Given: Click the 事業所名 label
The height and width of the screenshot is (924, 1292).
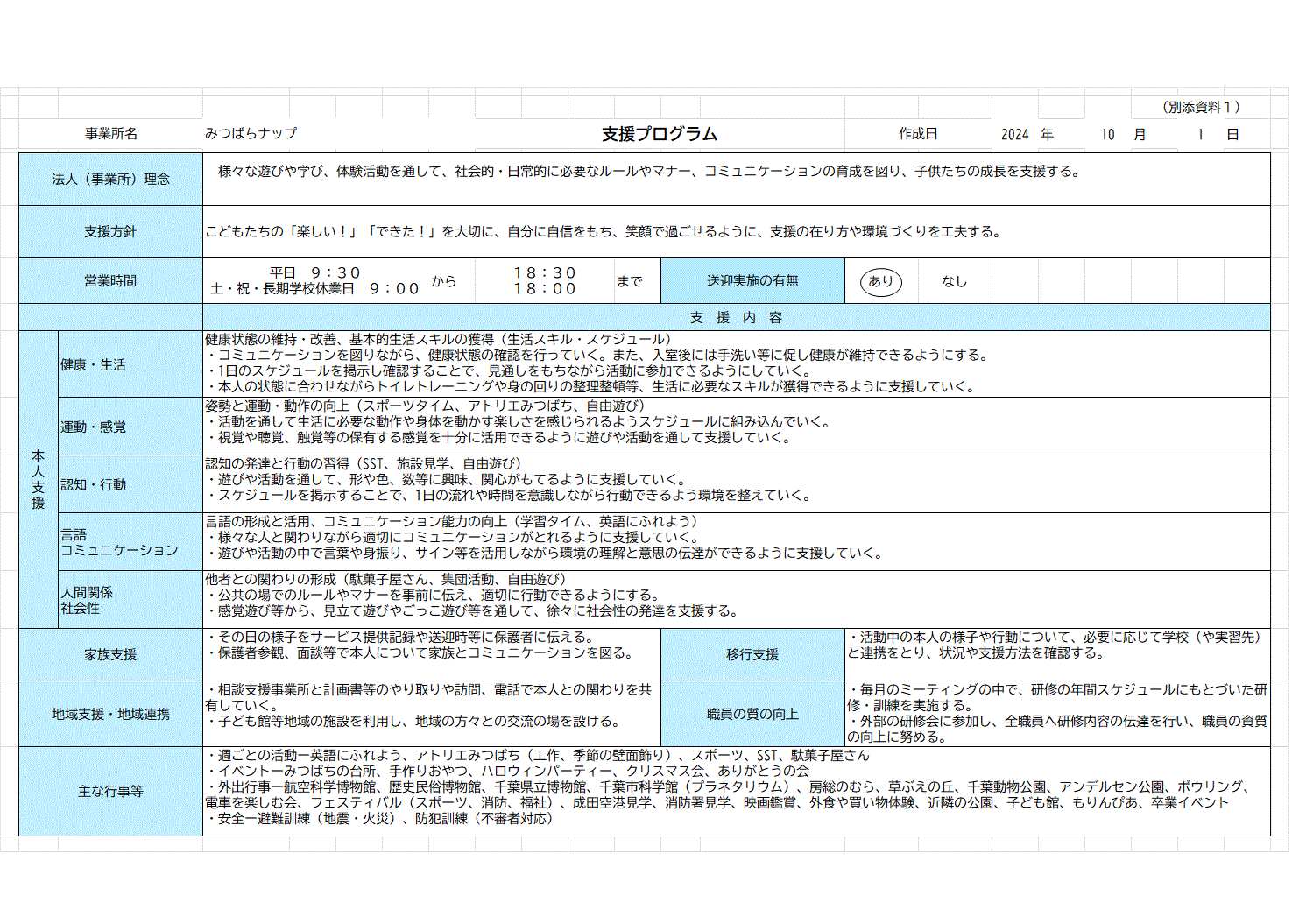Looking at the screenshot, I should pyautogui.click(x=111, y=134).
